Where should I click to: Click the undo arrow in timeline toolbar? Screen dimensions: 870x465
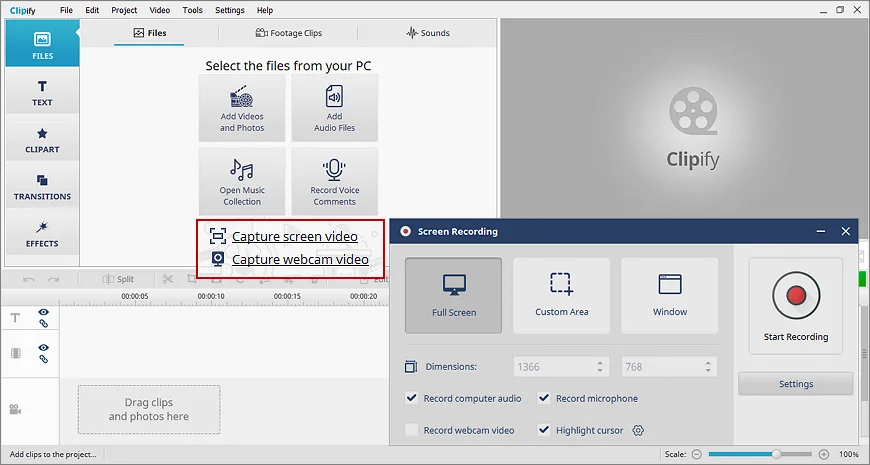(29, 279)
